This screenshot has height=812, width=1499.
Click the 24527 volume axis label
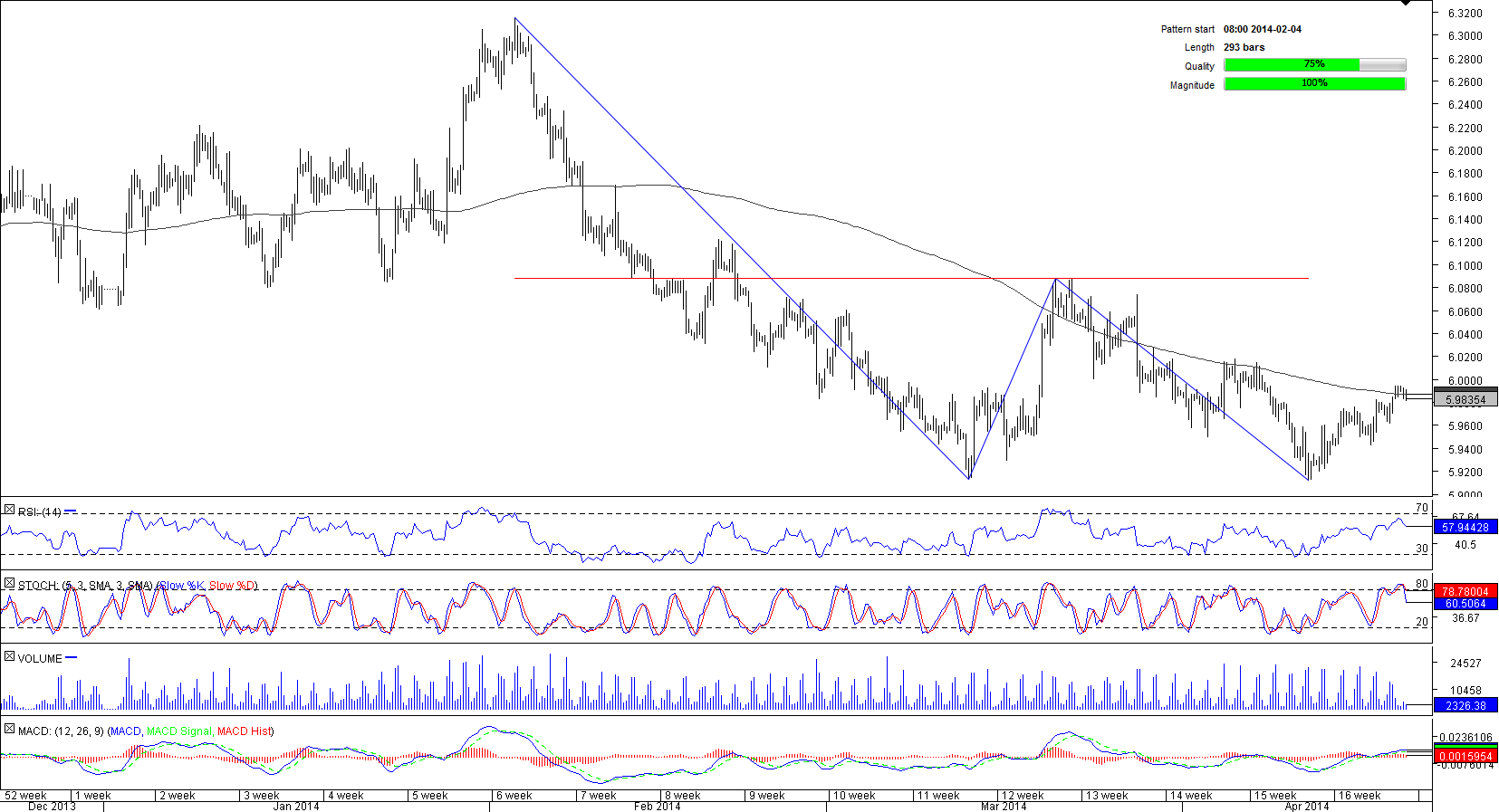coord(1465,664)
